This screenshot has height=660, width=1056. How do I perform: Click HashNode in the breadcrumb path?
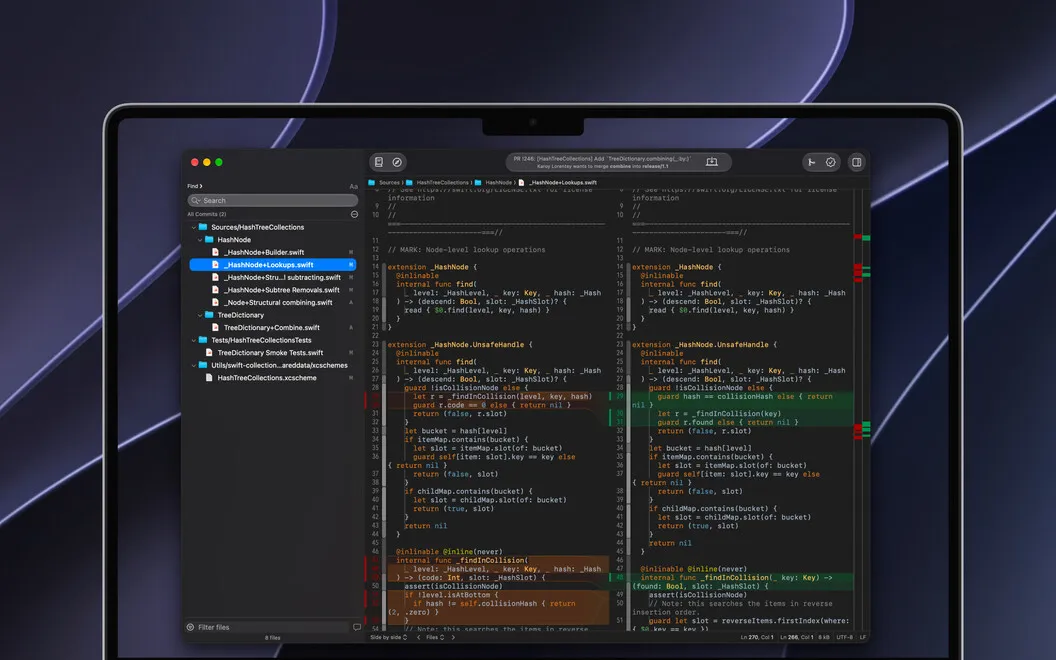pyautogui.click(x=498, y=183)
